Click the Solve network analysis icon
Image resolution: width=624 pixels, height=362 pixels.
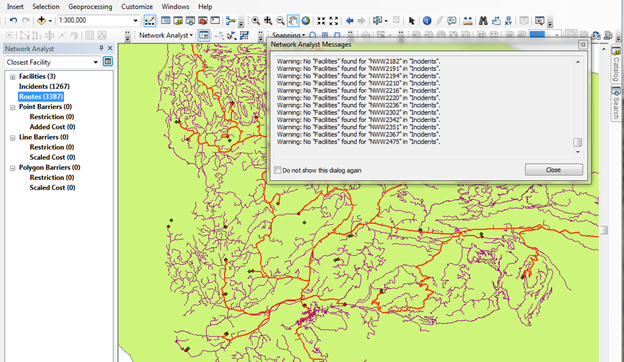(x=244, y=35)
